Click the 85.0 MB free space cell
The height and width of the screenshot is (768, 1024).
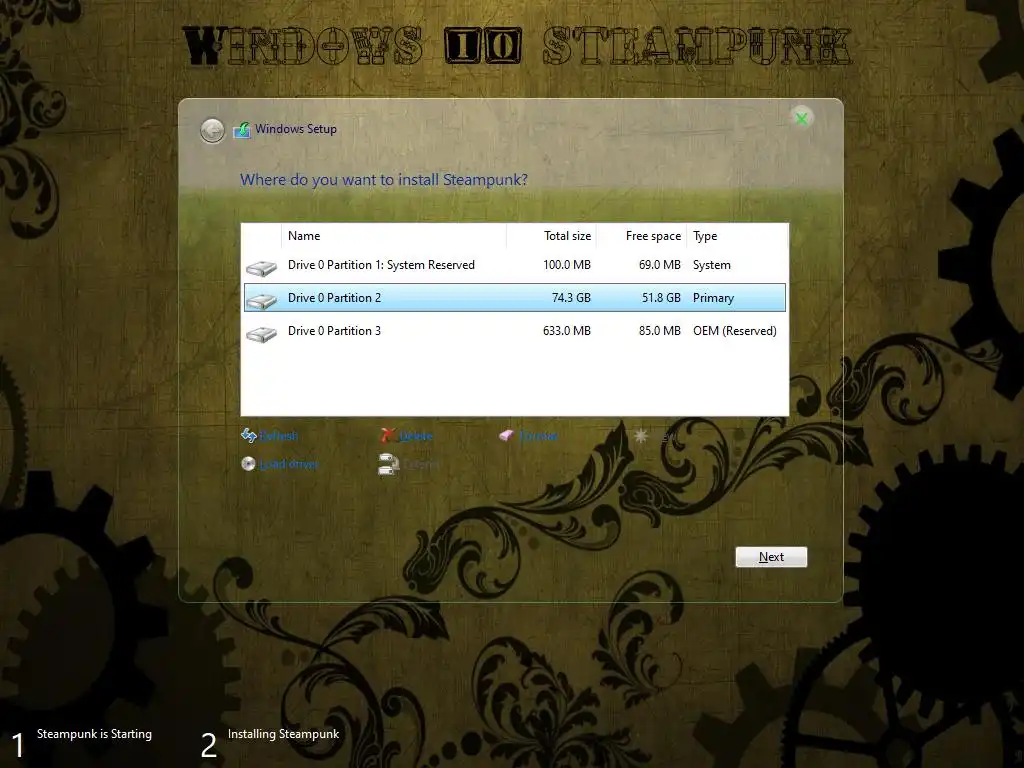click(x=660, y=331)
